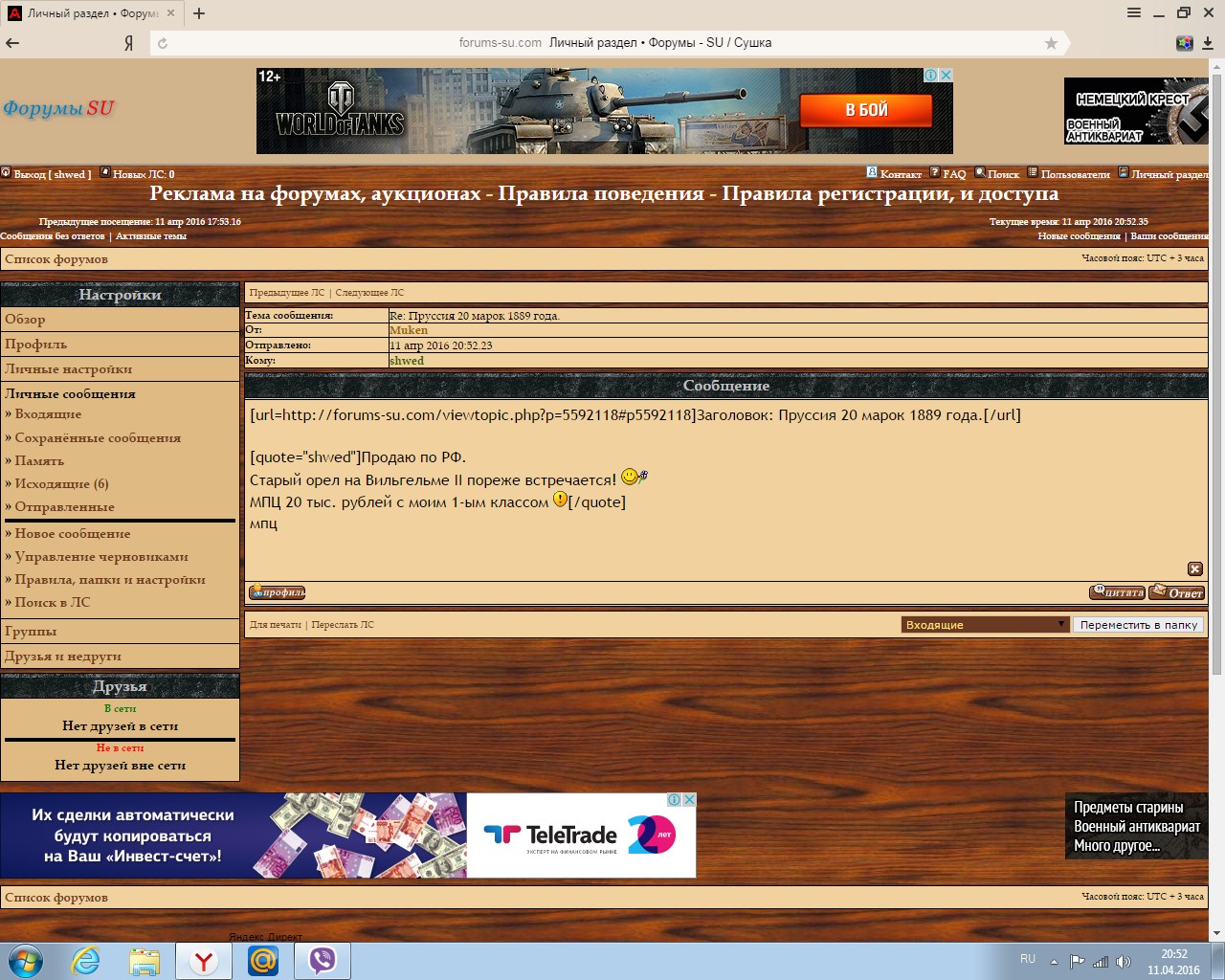Close the World of Tanks ad
The image size is (1225, 980).
click(x=946, y=75)
